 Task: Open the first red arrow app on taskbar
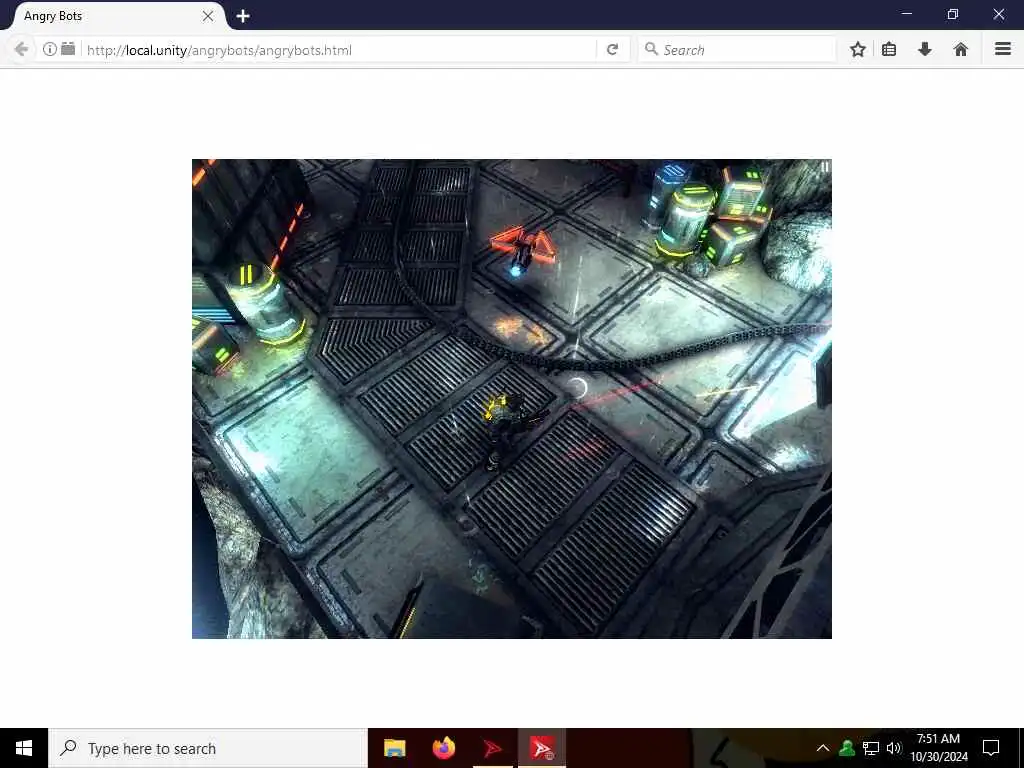click(x=493, y=748)
